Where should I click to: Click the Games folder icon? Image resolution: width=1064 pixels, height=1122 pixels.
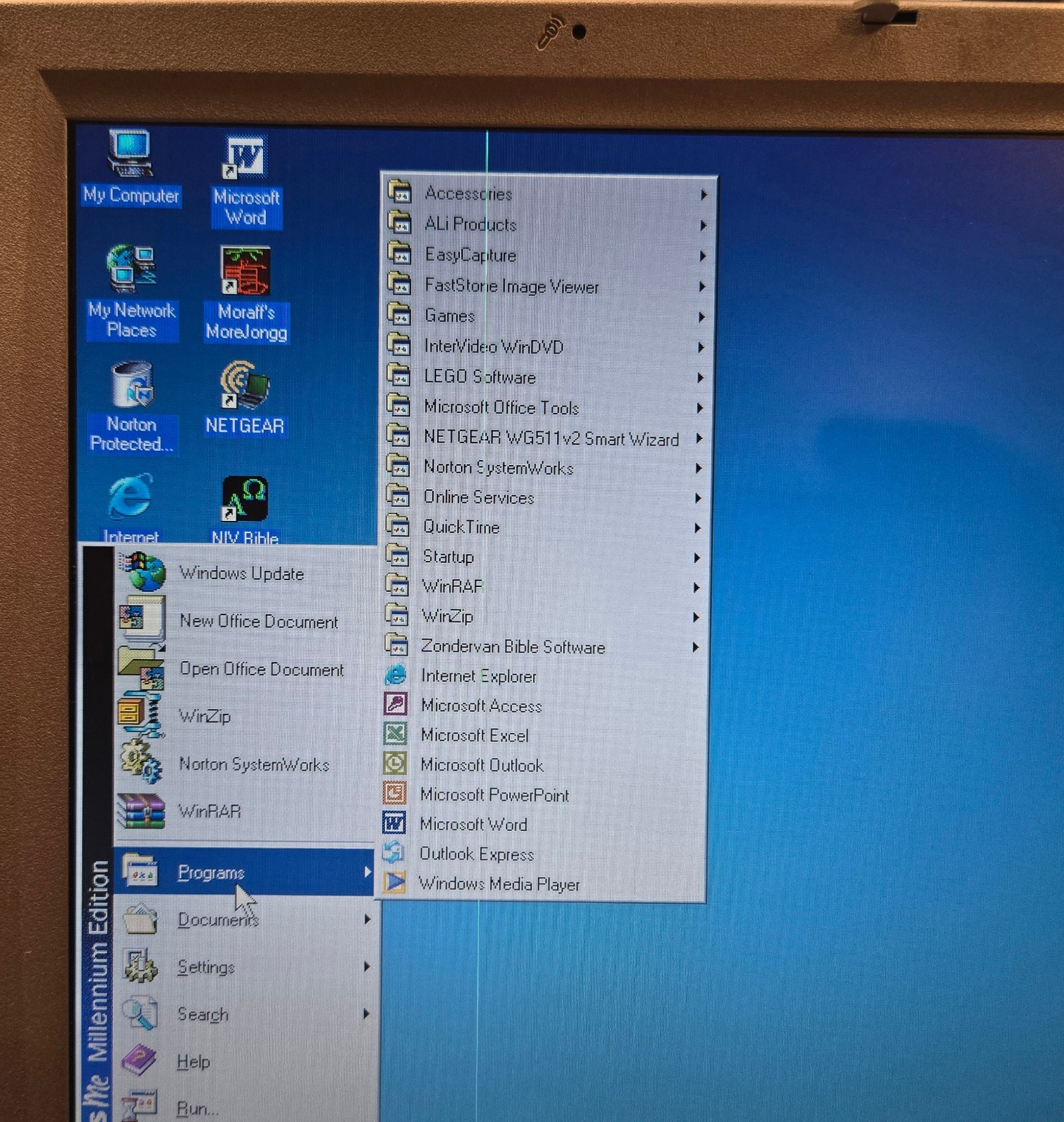[x=399, y=315]
